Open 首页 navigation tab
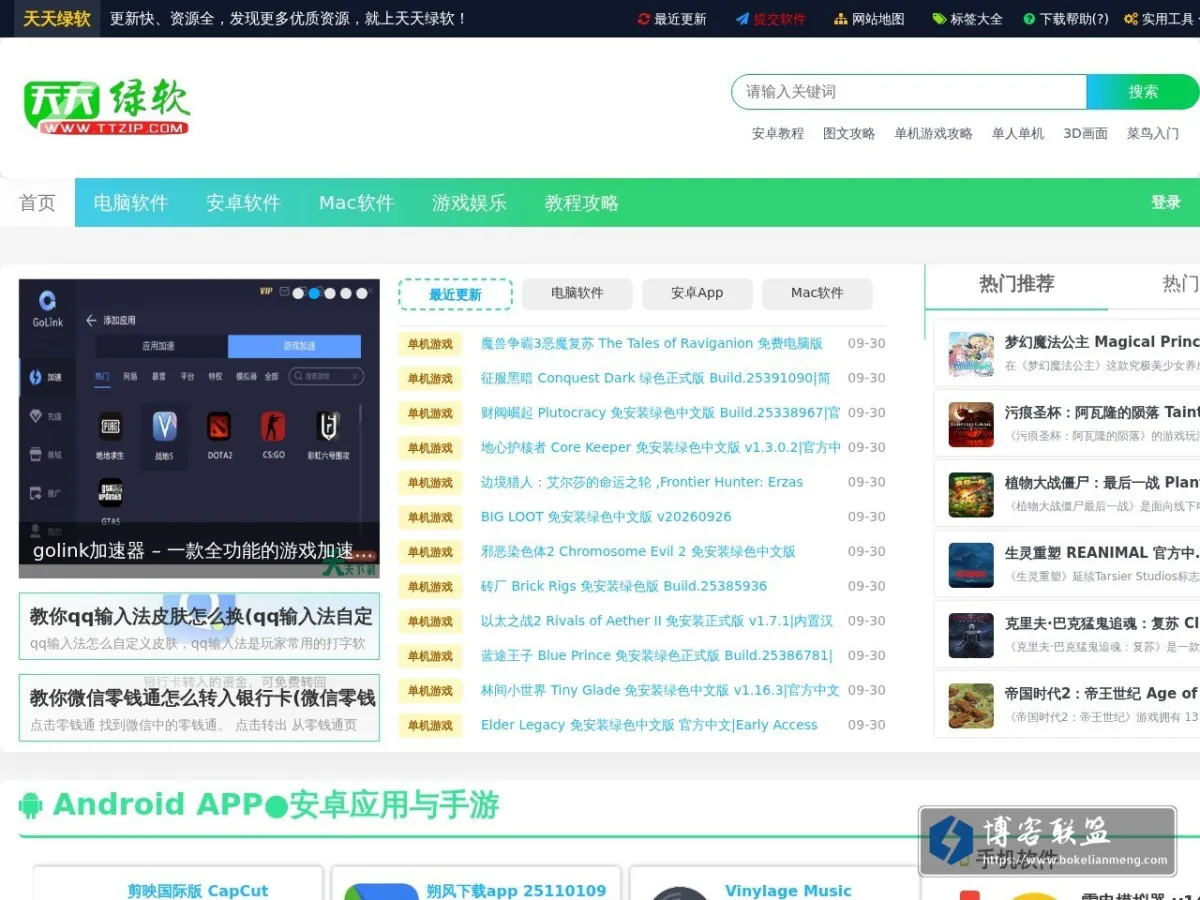Viewport: 1200px width, 900px height. coord(37,203)
